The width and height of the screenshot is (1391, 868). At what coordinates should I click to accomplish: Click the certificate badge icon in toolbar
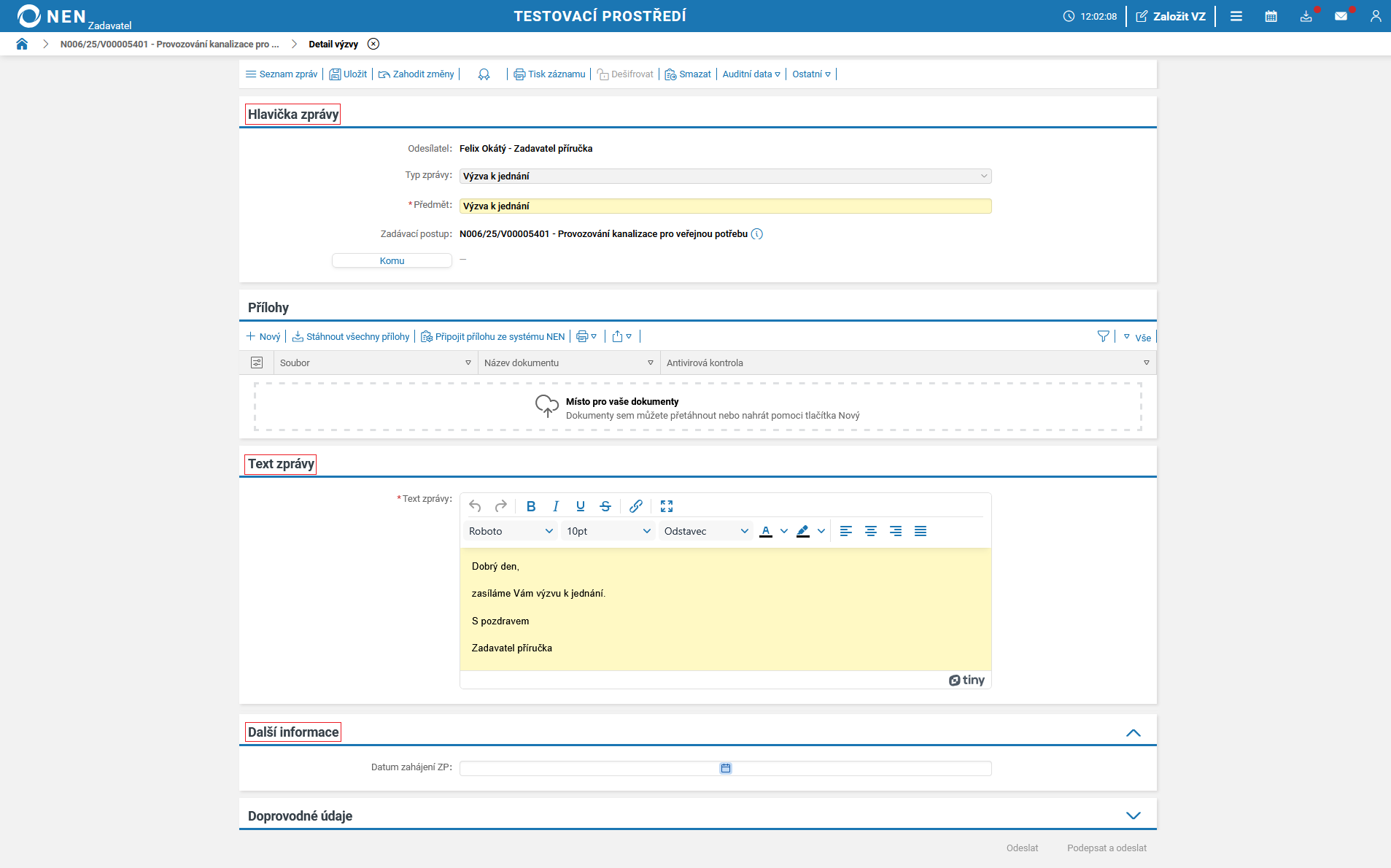[x=484, y=74]
